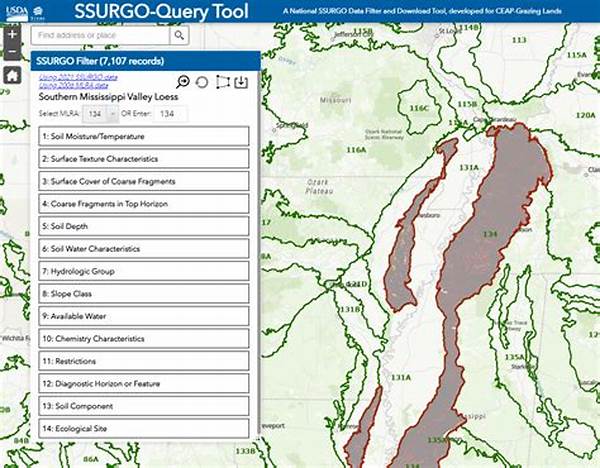Screen dimensions: 600x468
Task: Click map label 116A
Action: [x=356, y=150]
